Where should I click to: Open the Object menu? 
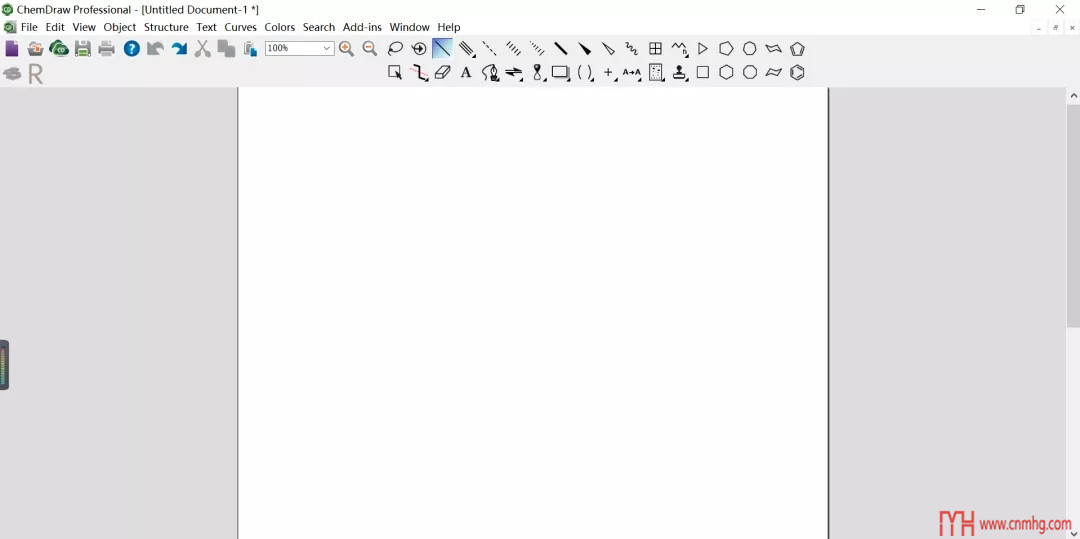click(x=120, y=28)
